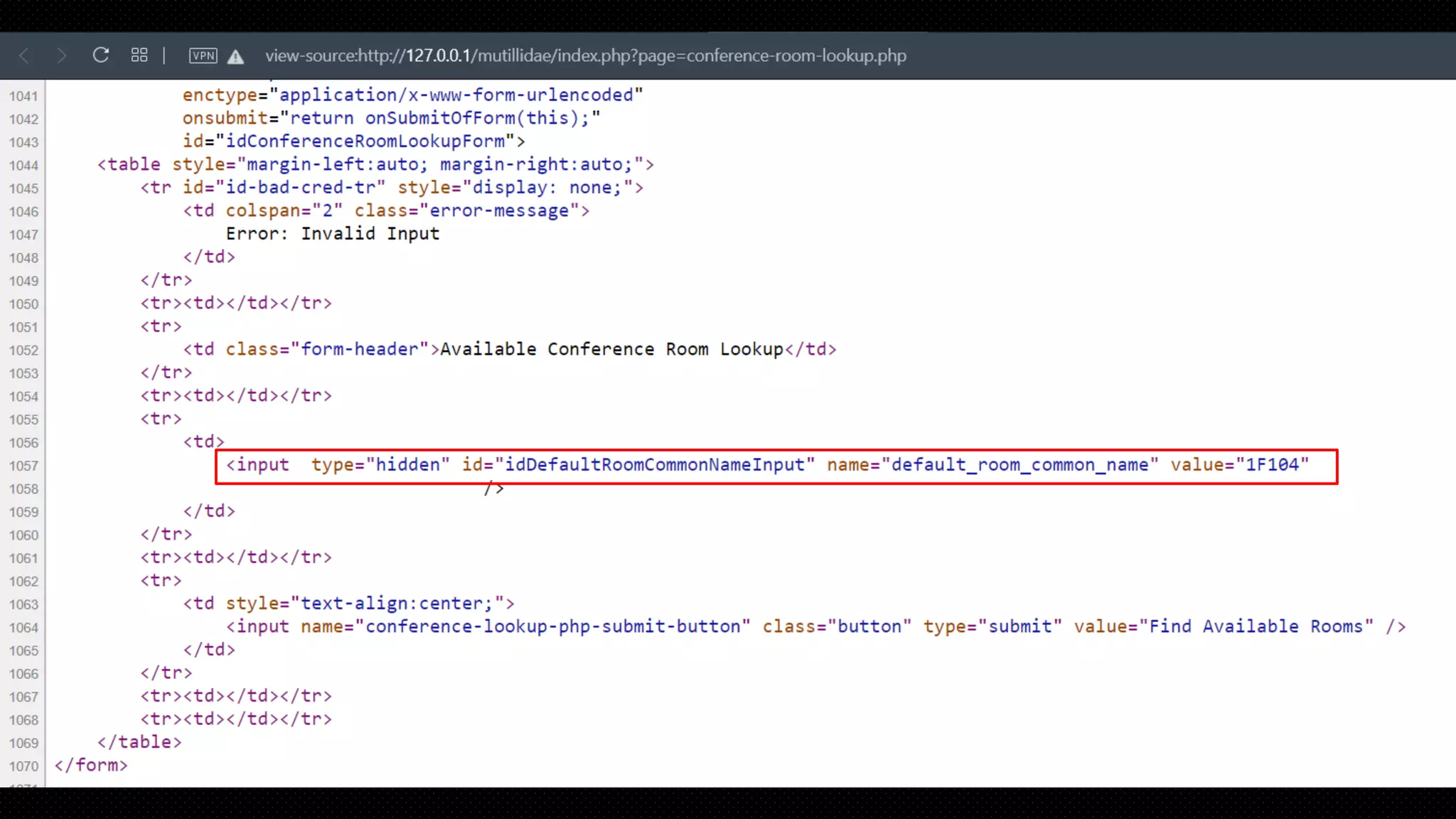Click the default_room_common_name attribute value

1019,465
